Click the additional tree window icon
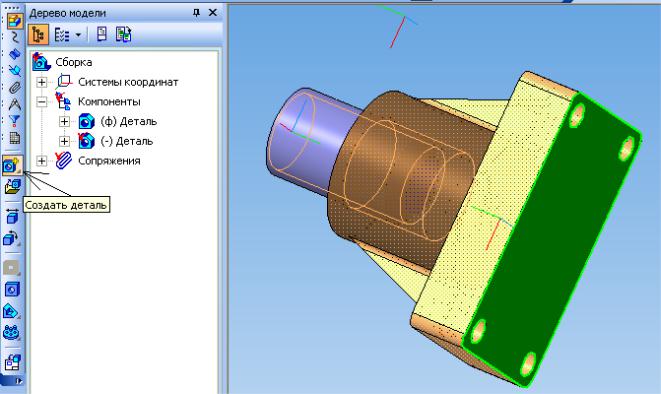661x394 pixels. coord(102,34)
